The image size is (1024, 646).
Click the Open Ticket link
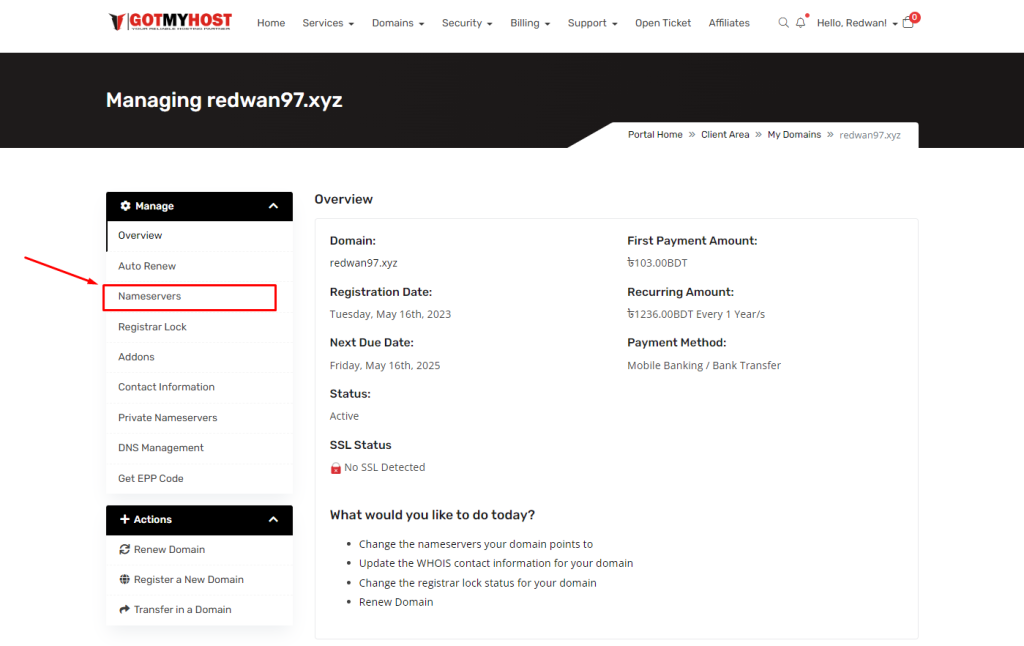[663, 23]
